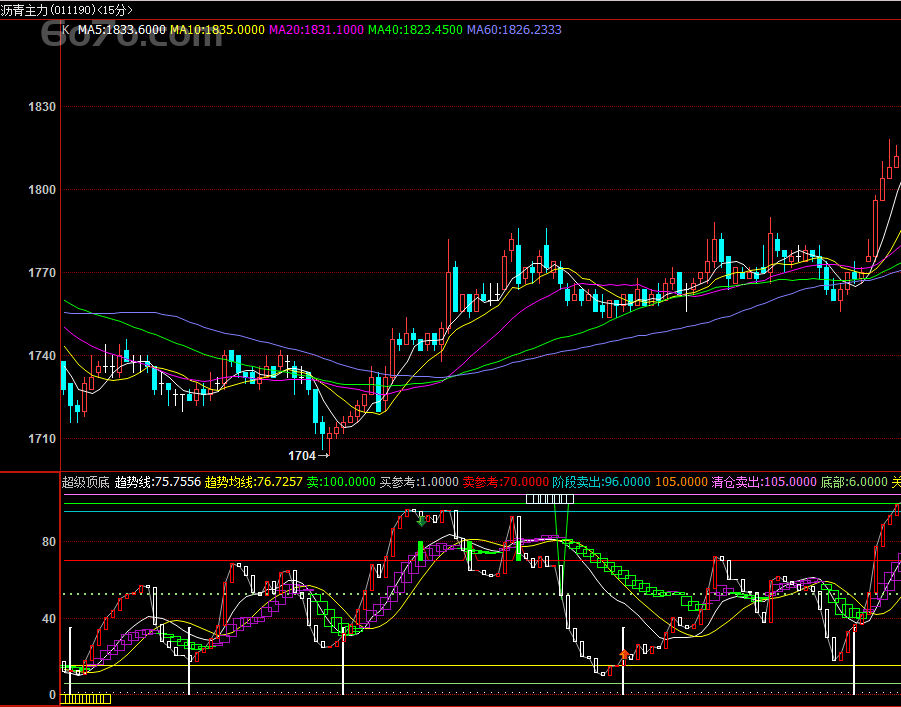This screenshot has height=707, width=901.
Task: Click the 1770 price axis label
Action: click(42, 273)
